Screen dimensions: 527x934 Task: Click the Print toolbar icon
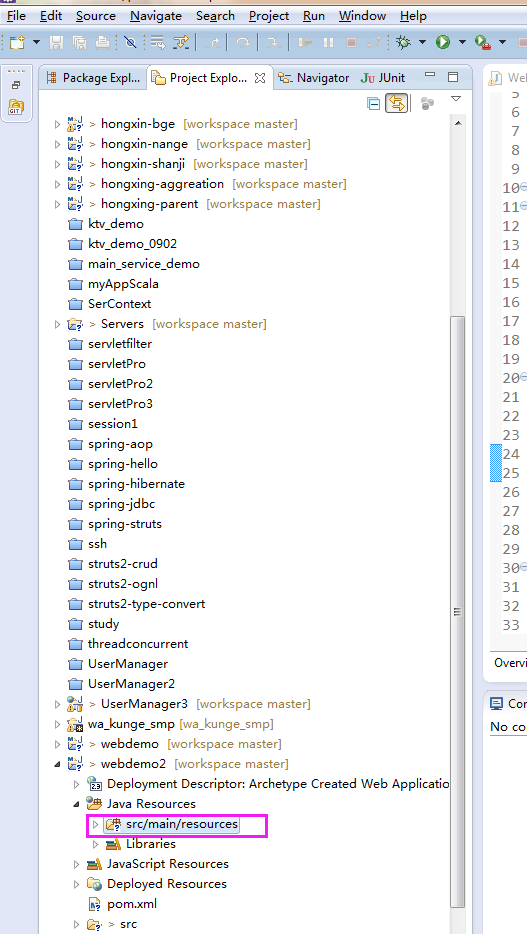[102, 42]
